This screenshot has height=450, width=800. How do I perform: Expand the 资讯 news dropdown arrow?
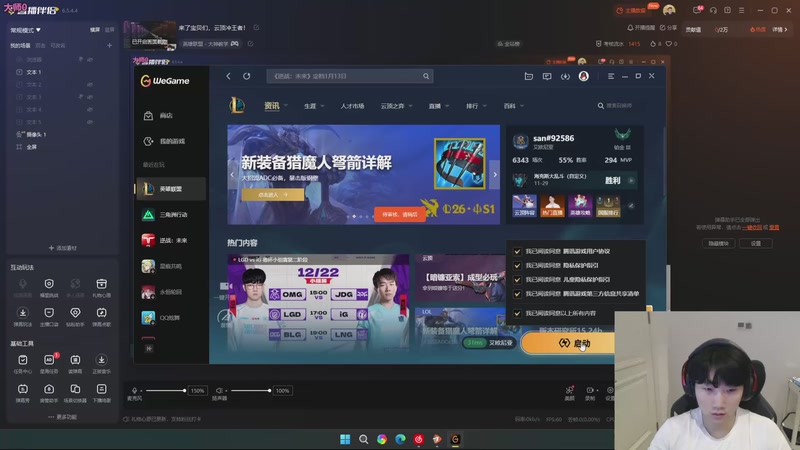[286, 106]
